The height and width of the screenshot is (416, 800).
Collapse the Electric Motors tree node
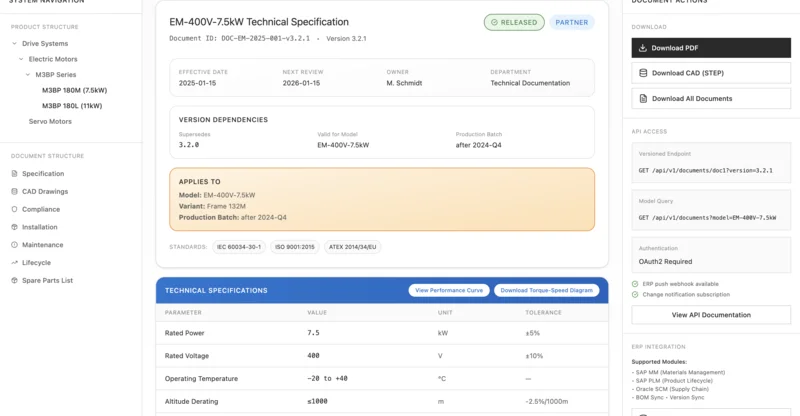click(21, 59)
